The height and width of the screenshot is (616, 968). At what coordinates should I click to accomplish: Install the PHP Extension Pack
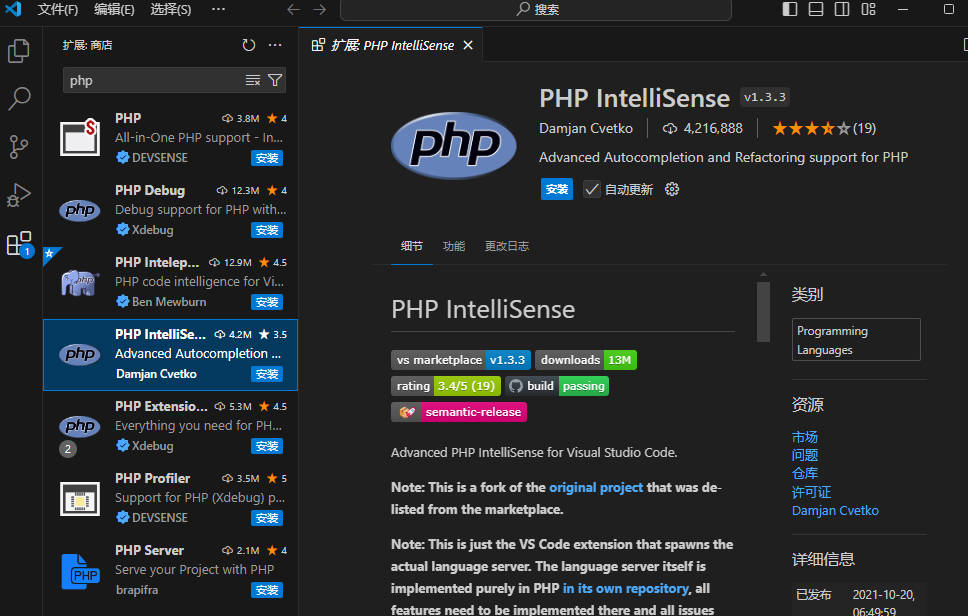point(267,446)
